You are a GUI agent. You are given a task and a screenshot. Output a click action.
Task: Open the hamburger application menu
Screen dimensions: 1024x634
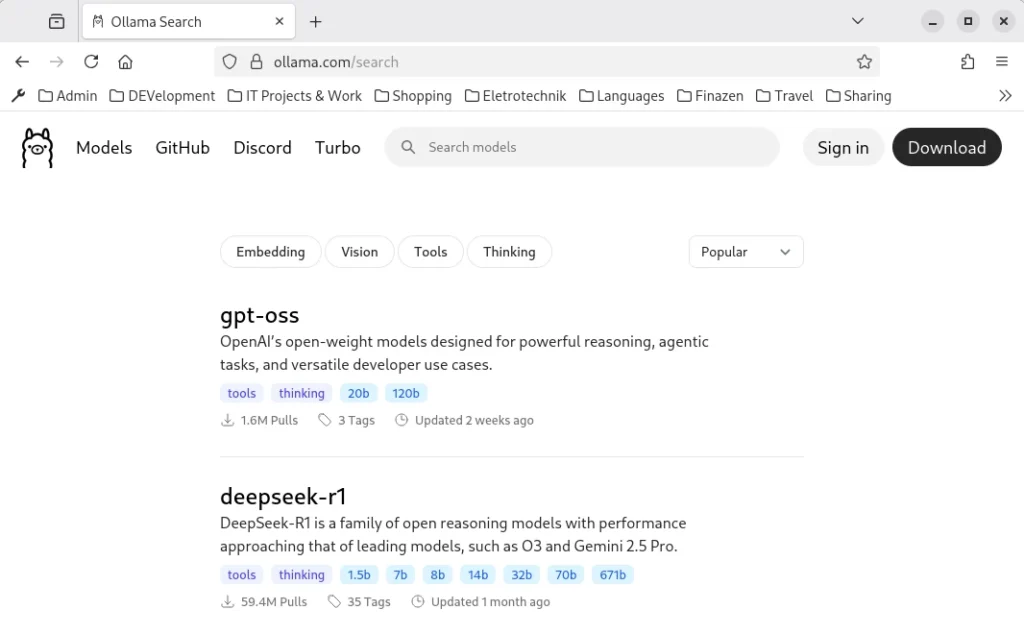click(x=1002, y=61)
